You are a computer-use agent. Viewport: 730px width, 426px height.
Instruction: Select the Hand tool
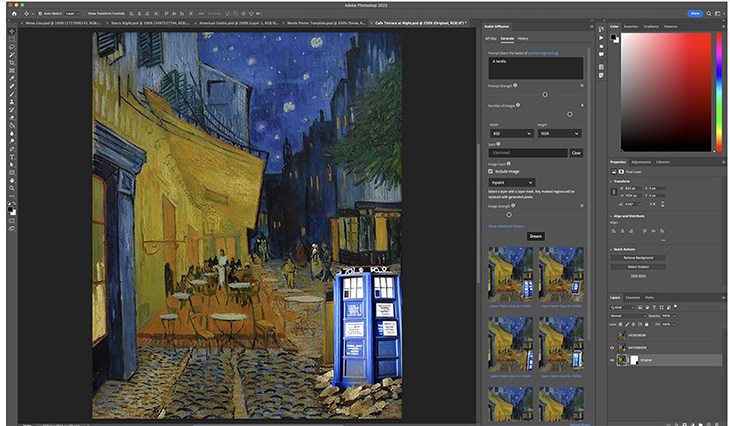(12, 181)
